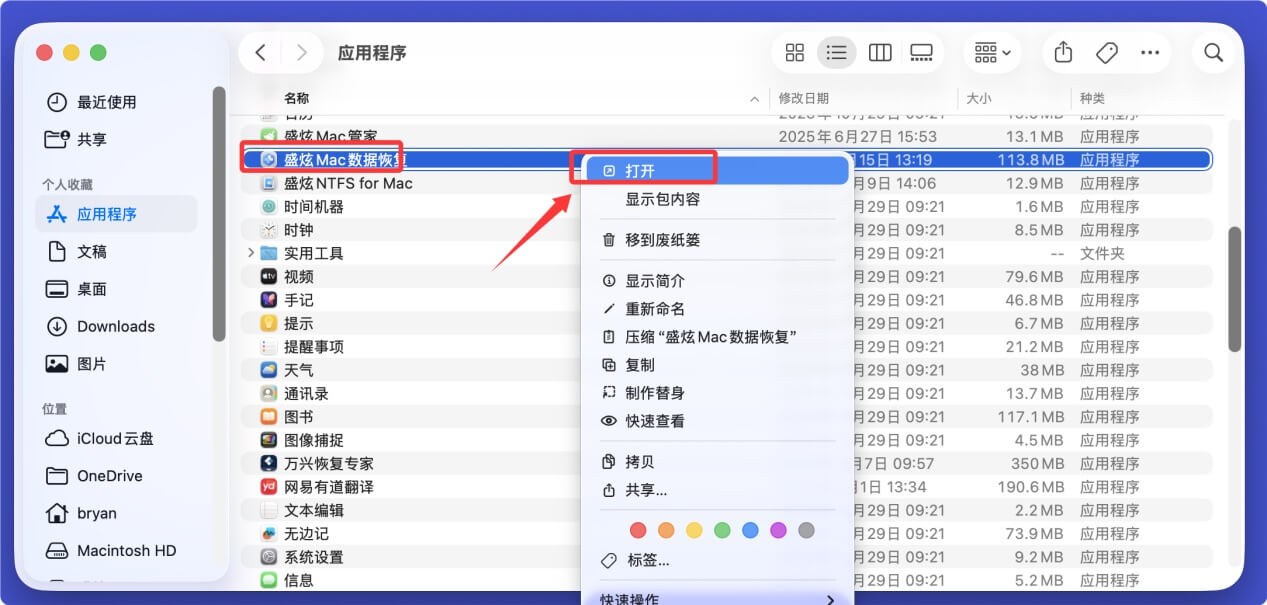Switch to gallery view mode

[x=920, y=52]
